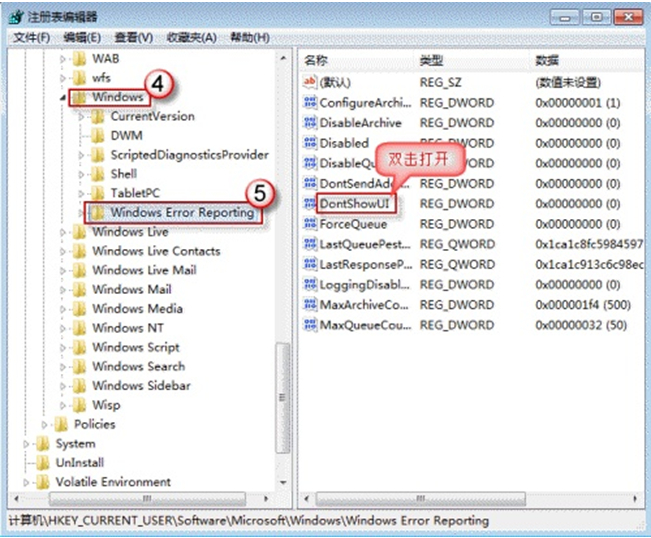
Task: Click the ForceQueue value icon
Action: [x=310, y=224]
